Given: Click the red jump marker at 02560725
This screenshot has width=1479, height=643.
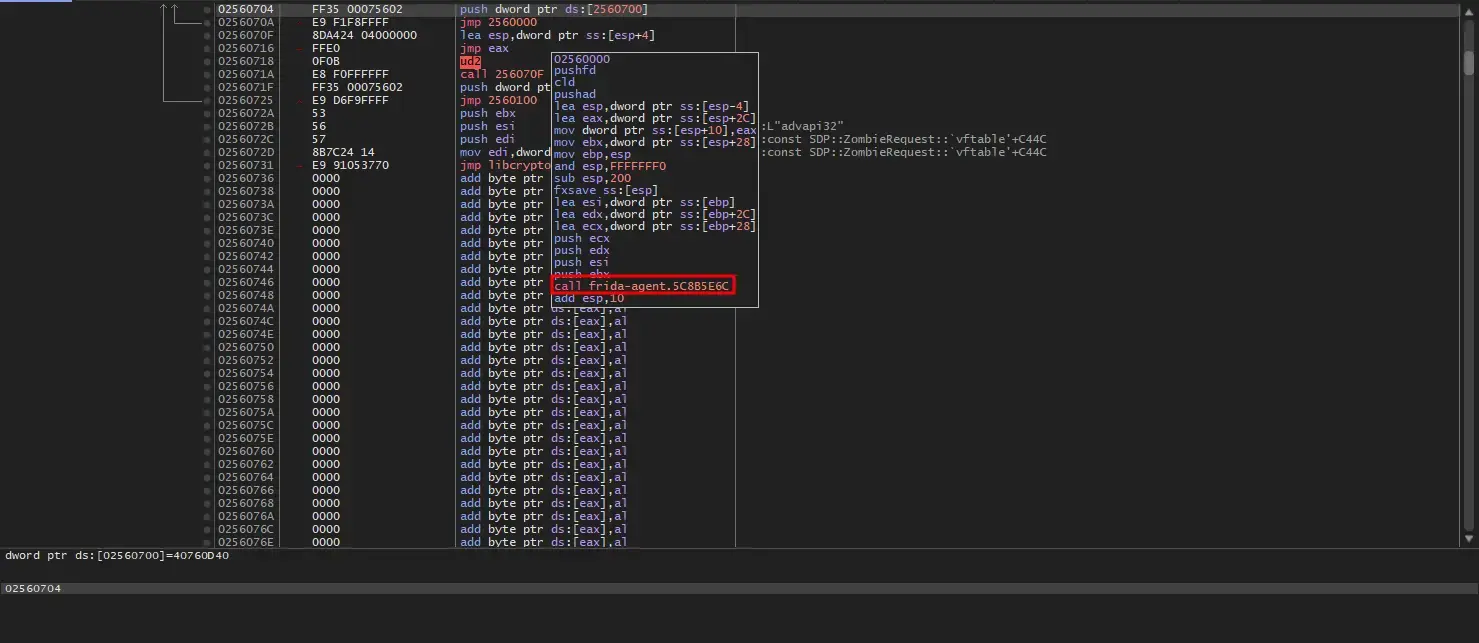Looking at the screenshot, I should tap(301, 101).
